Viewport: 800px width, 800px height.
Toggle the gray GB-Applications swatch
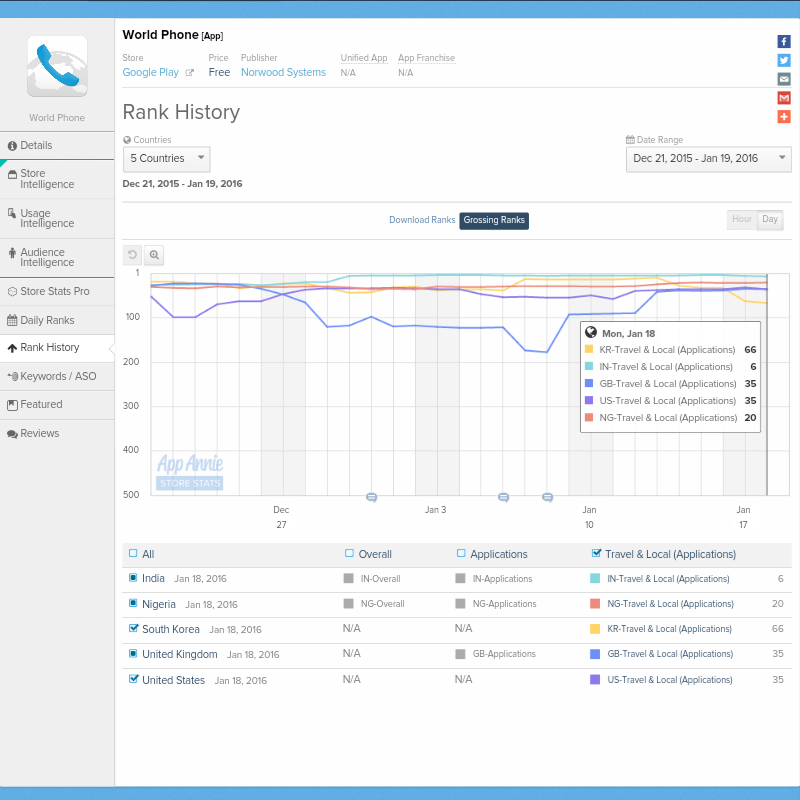click(x=460, y=654)
